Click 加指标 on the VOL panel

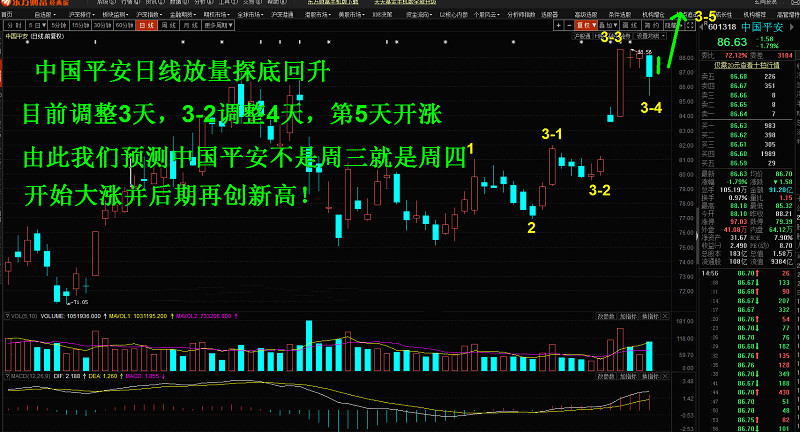[x=629, y=316]
